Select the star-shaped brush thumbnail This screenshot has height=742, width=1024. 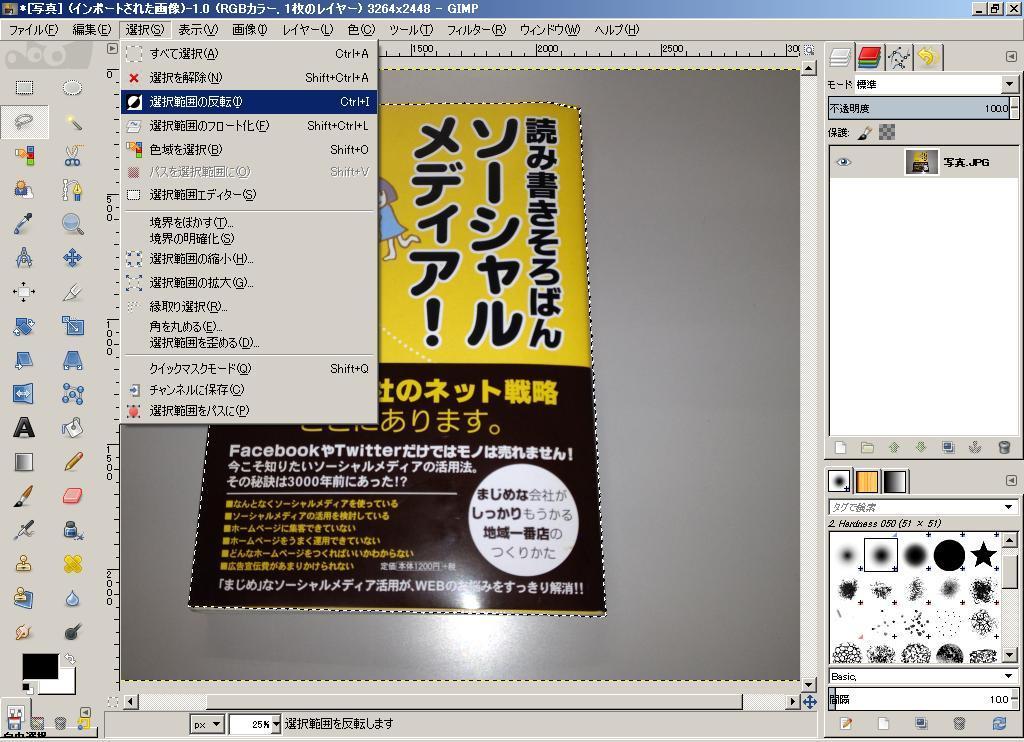[x=983, y=554]
